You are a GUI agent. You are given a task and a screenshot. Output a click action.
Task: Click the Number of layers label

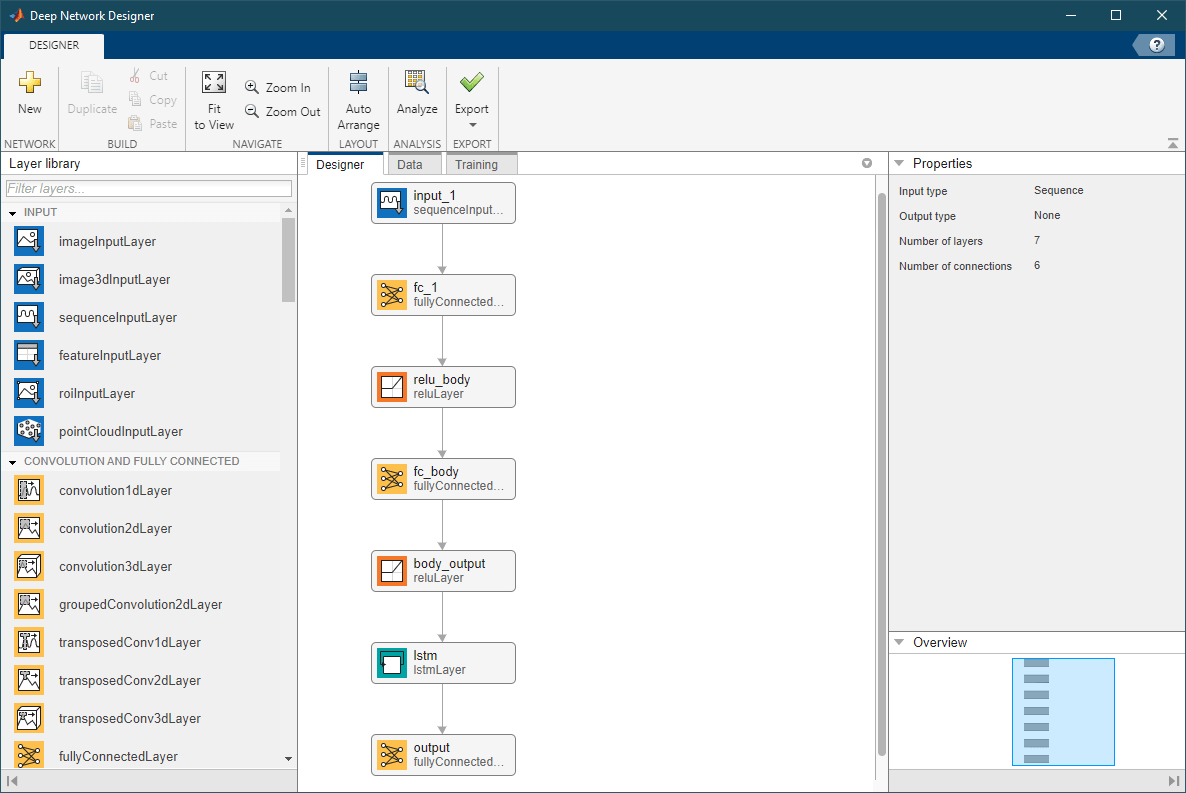(940, 241)
